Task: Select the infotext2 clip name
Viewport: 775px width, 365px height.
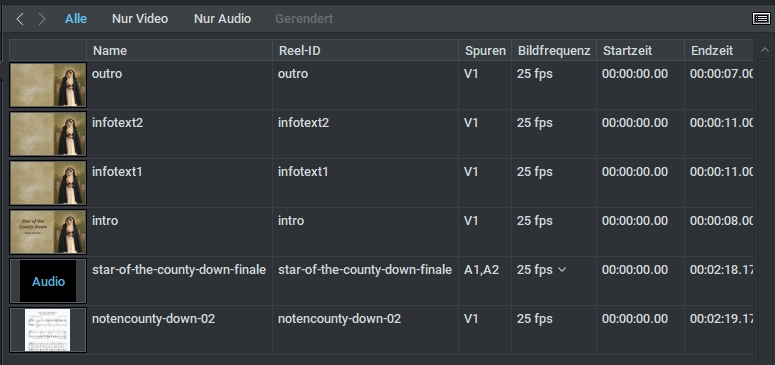Action: pos(117,122)
